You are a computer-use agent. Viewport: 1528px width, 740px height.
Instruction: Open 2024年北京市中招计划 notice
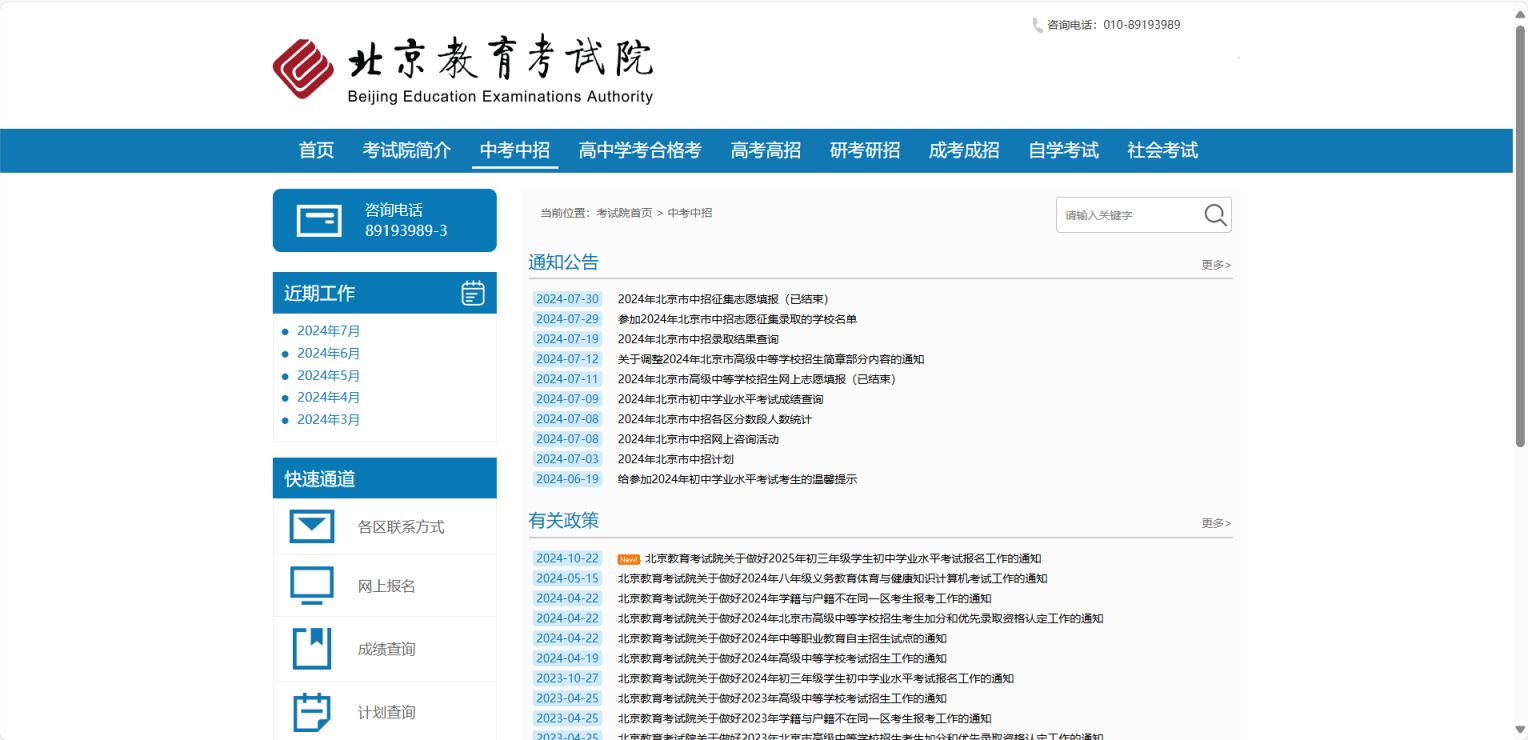click(x=675, y=459)
